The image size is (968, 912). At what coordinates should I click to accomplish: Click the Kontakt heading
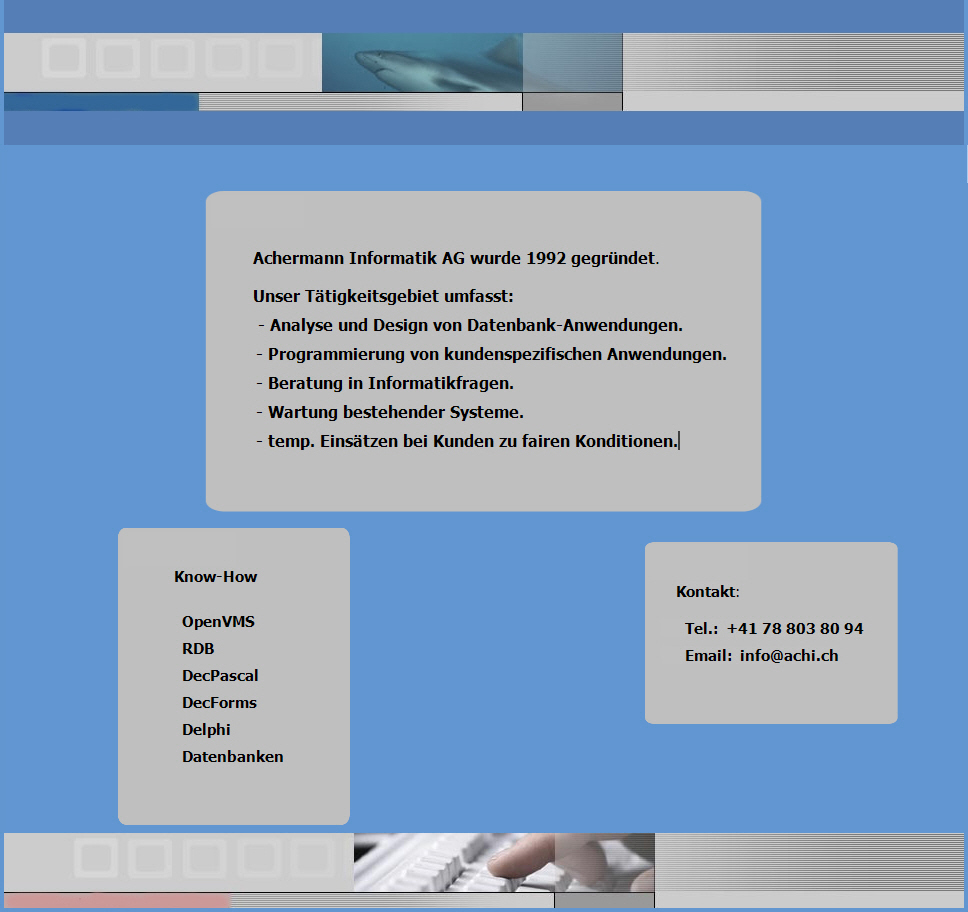[x=706, y=592]
